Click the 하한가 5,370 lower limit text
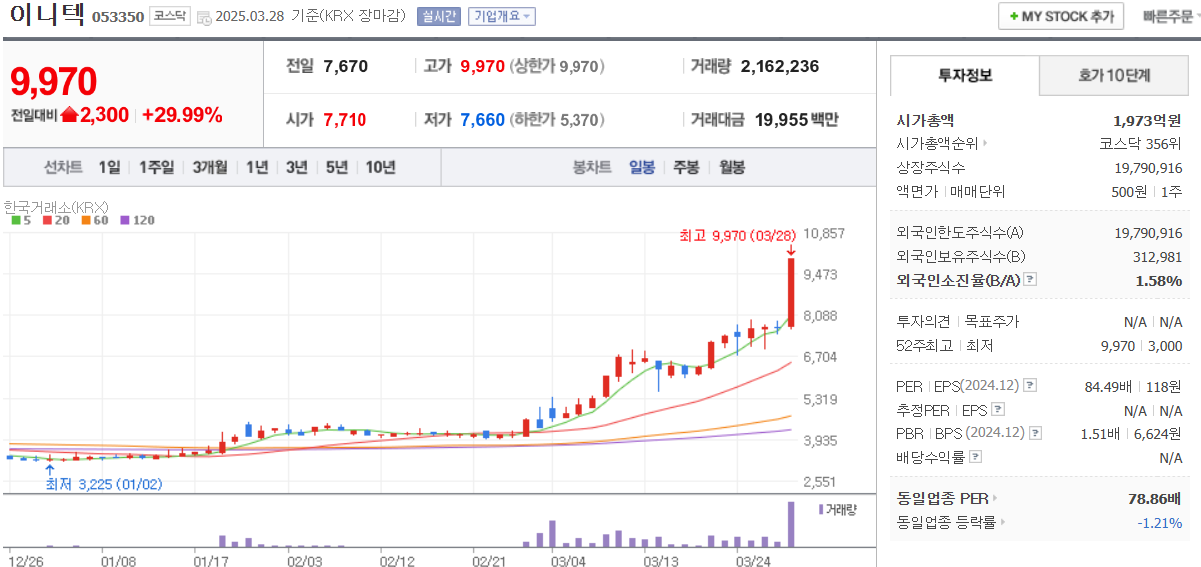Viewport: 1201px width, 567px height. tap(557, 120)
